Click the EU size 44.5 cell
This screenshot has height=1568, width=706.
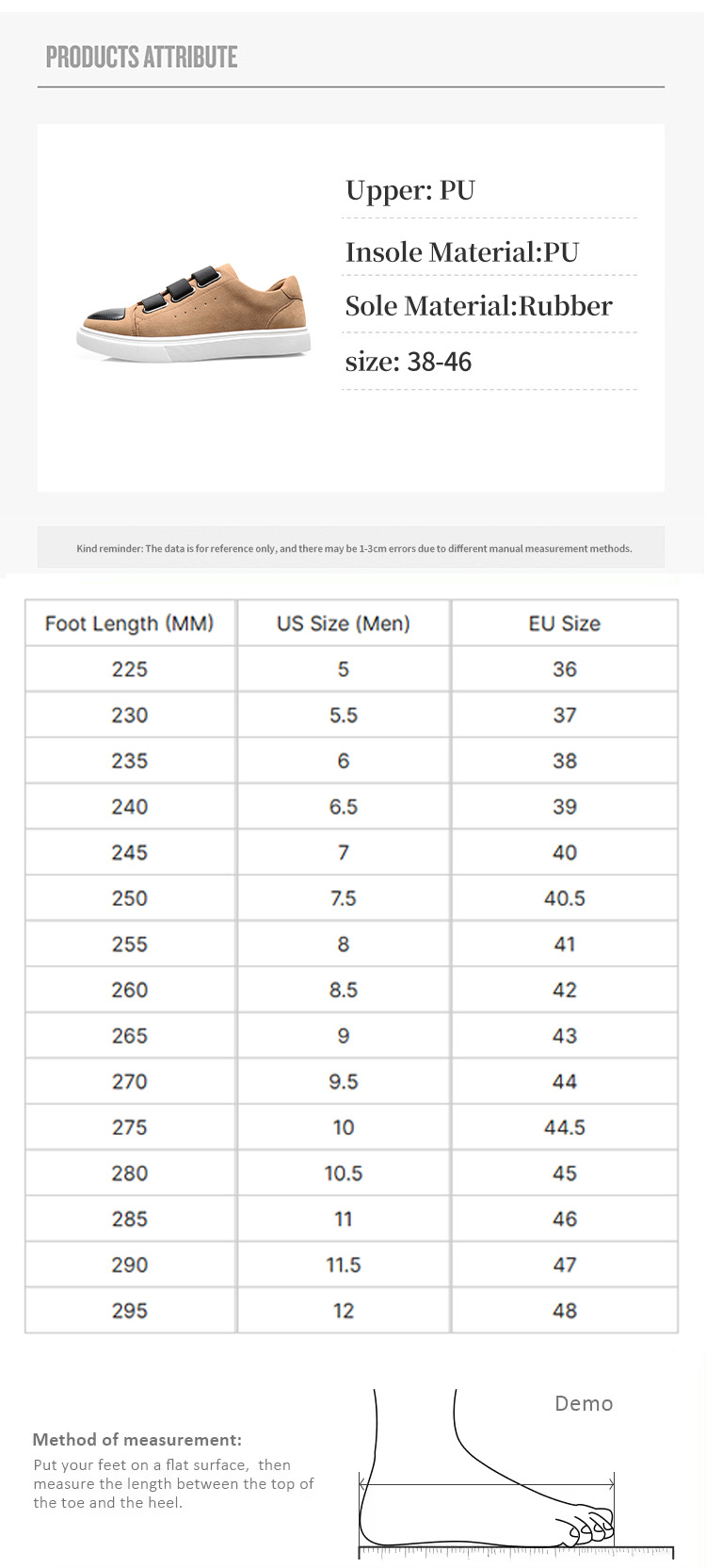[x=565, y=1127]
